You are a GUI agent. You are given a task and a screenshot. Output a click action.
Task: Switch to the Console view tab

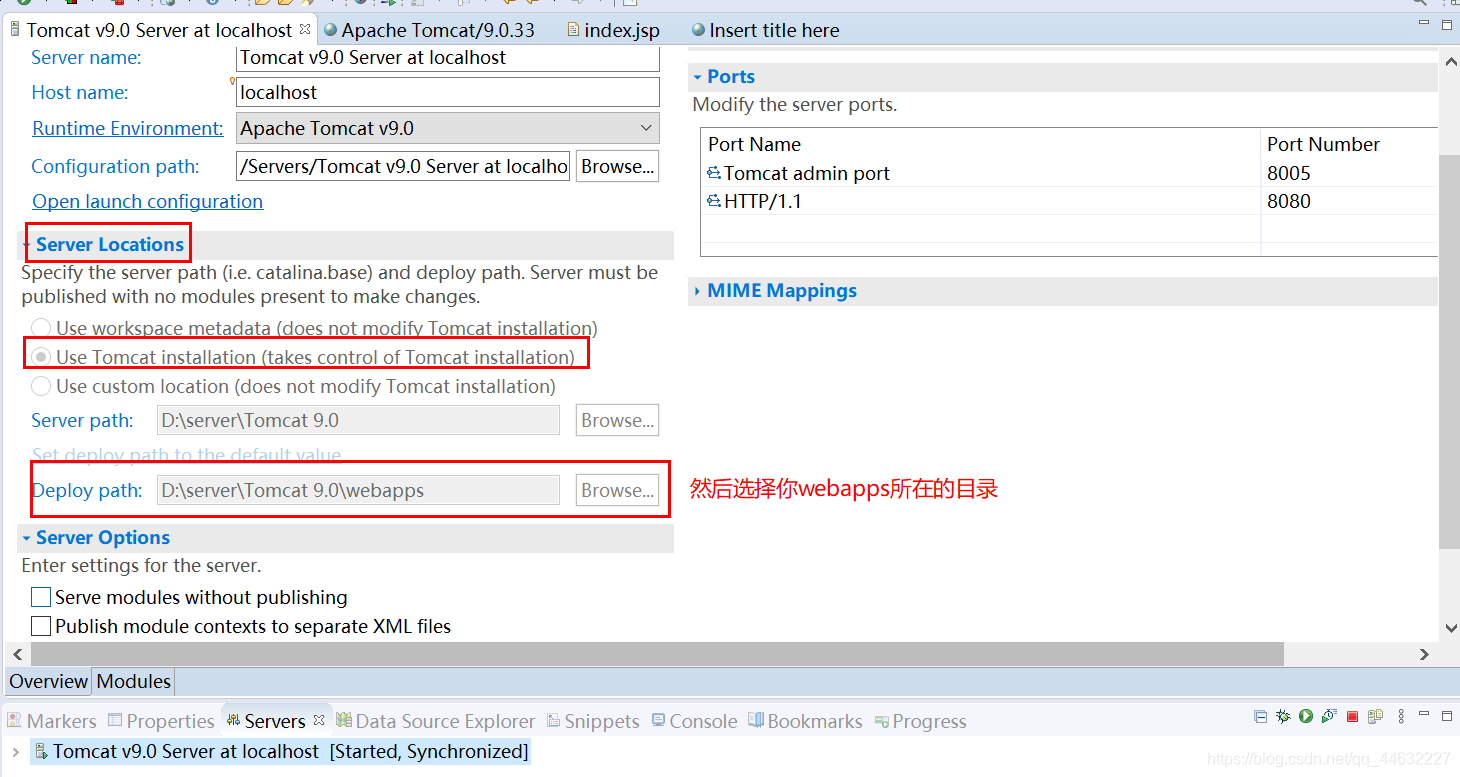coord(694,721)
